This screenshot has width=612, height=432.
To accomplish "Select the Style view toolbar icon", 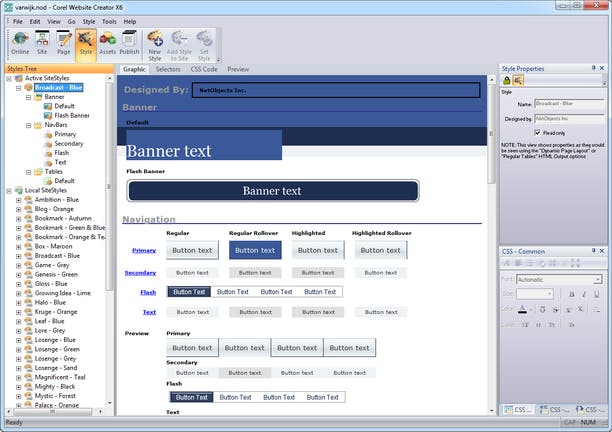I will (85, 42).
